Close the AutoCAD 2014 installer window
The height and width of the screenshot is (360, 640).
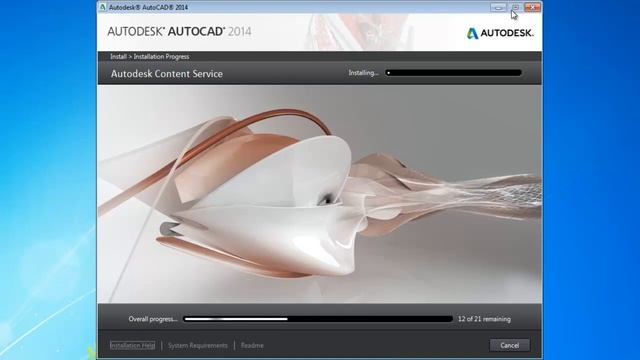[532, 7]
